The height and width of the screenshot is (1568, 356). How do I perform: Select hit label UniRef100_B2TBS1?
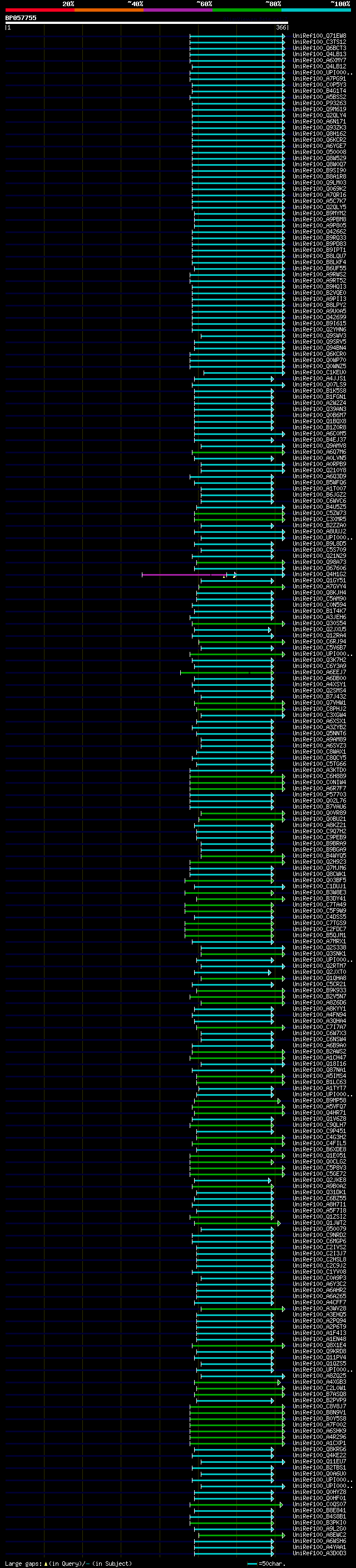[319, 1467]
